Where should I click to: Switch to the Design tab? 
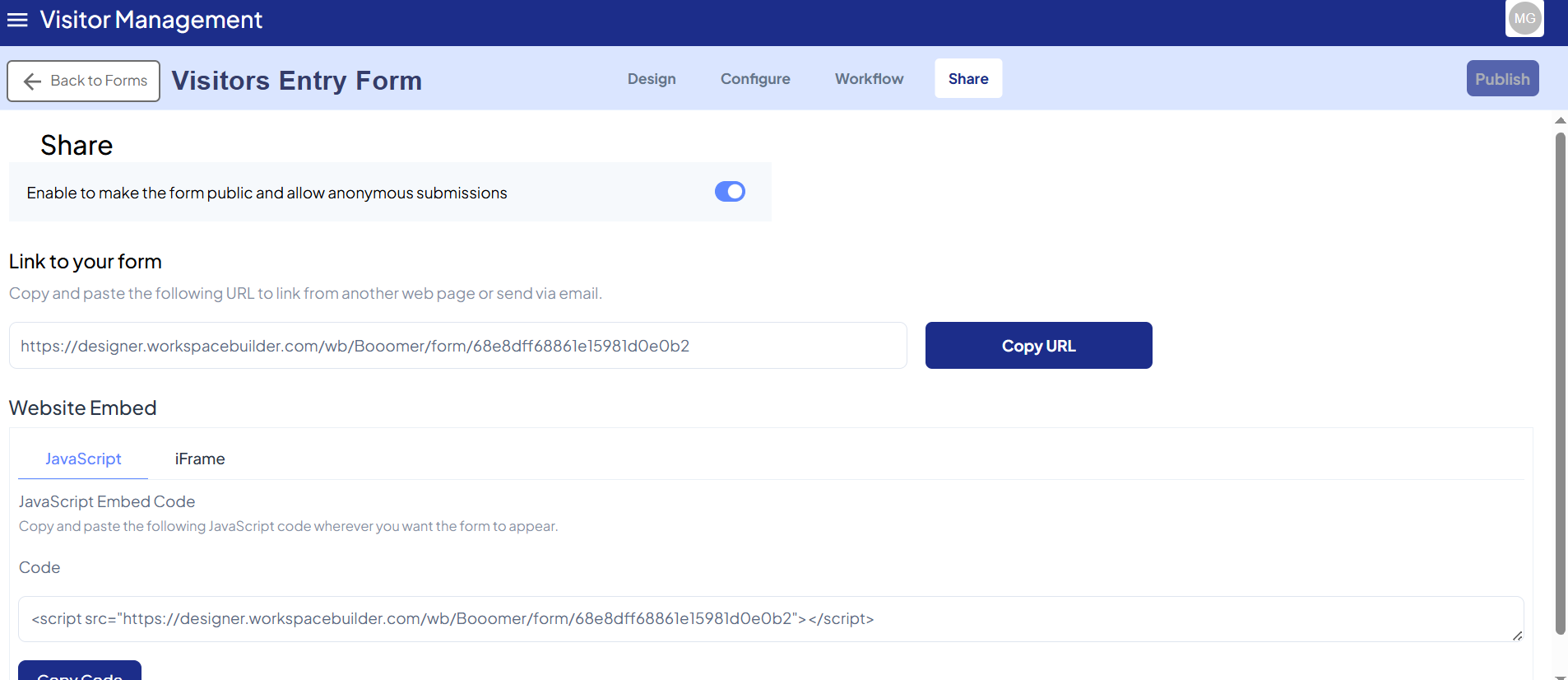[652, 79]
